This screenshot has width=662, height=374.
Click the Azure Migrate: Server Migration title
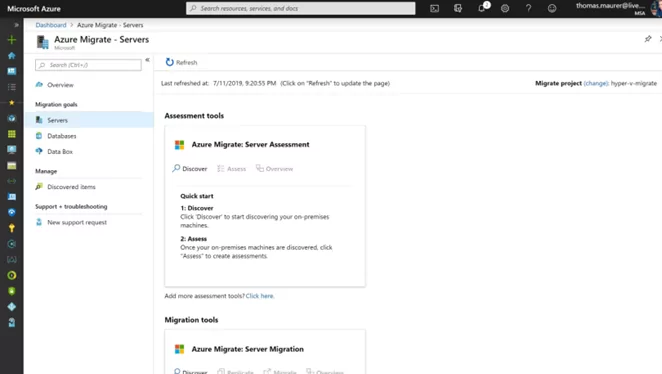point(247,349)
